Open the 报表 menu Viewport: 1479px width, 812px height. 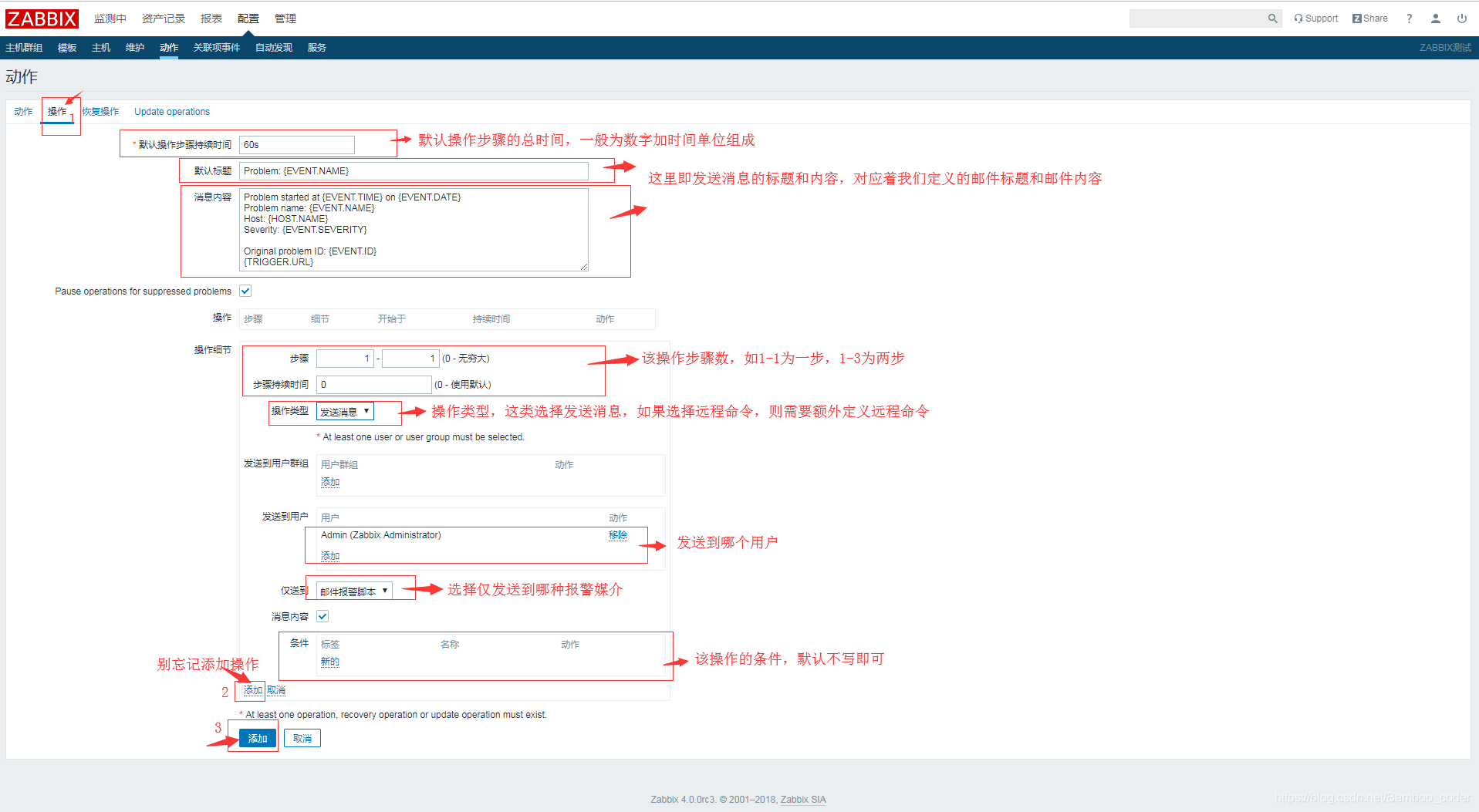tap(211, 19)
